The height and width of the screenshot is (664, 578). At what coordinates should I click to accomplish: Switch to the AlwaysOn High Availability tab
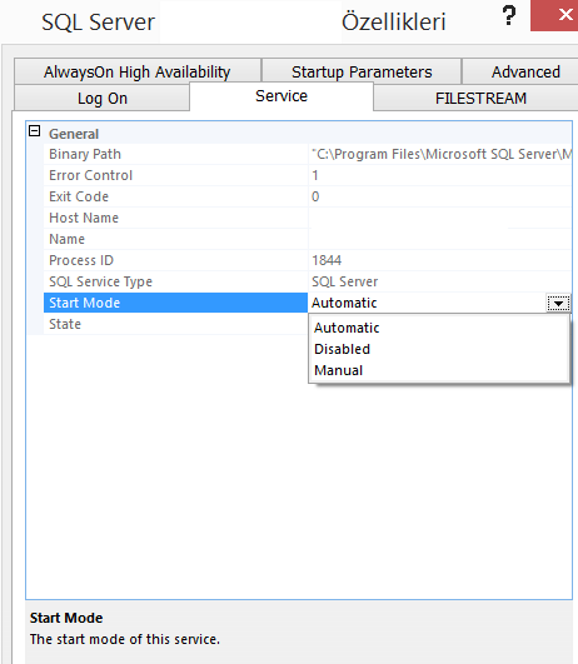(x=137, y=72)
